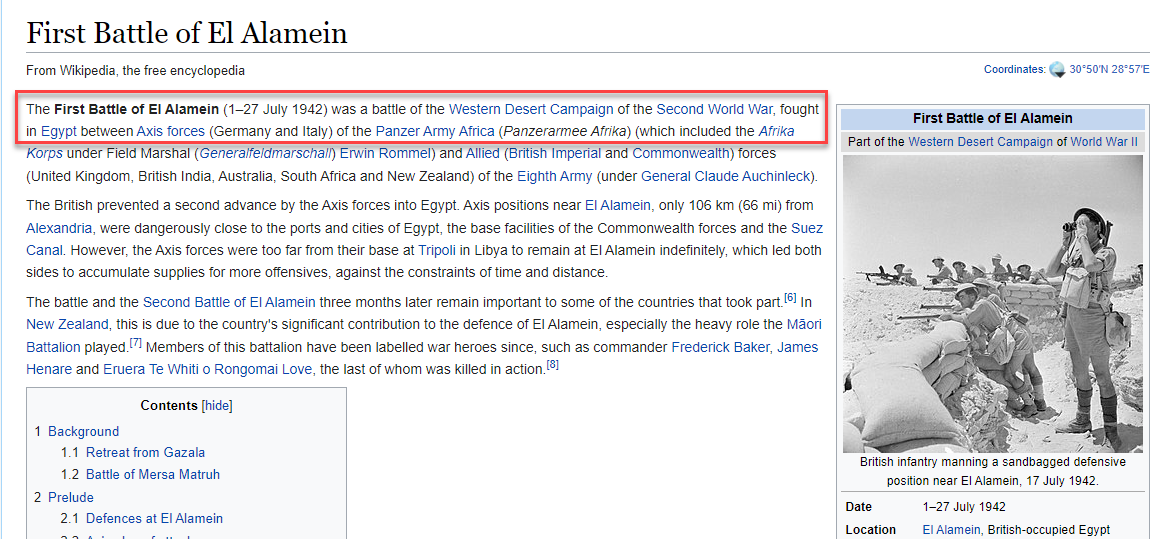Open citation footnote 8
The height and width of the screenshot is (539, 1163).
(552, 365)
